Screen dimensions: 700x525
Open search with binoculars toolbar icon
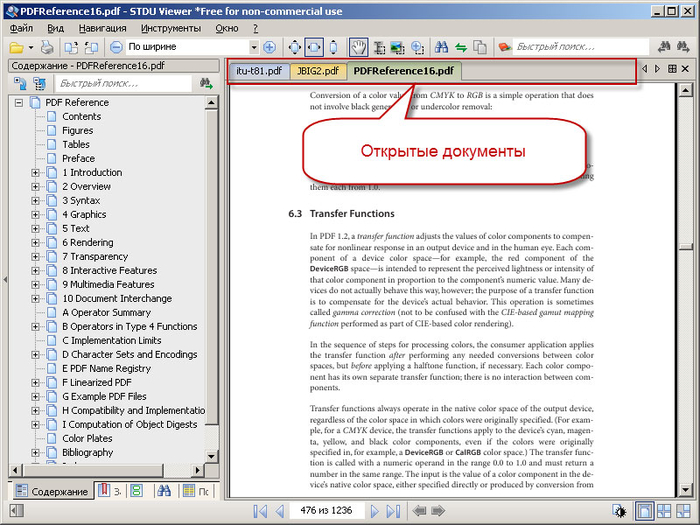coord(442,47)
